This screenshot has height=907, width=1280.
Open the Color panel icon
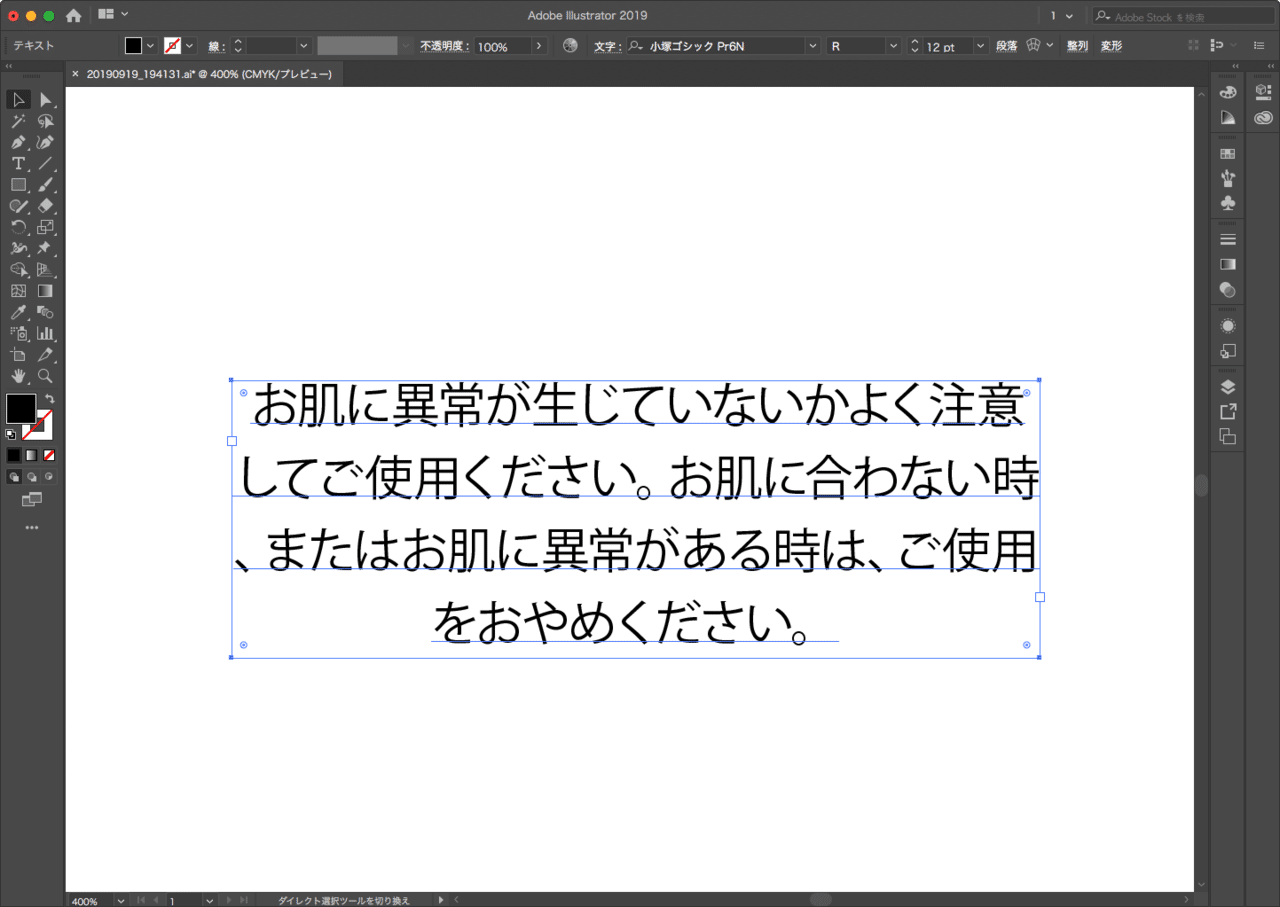1228,91
